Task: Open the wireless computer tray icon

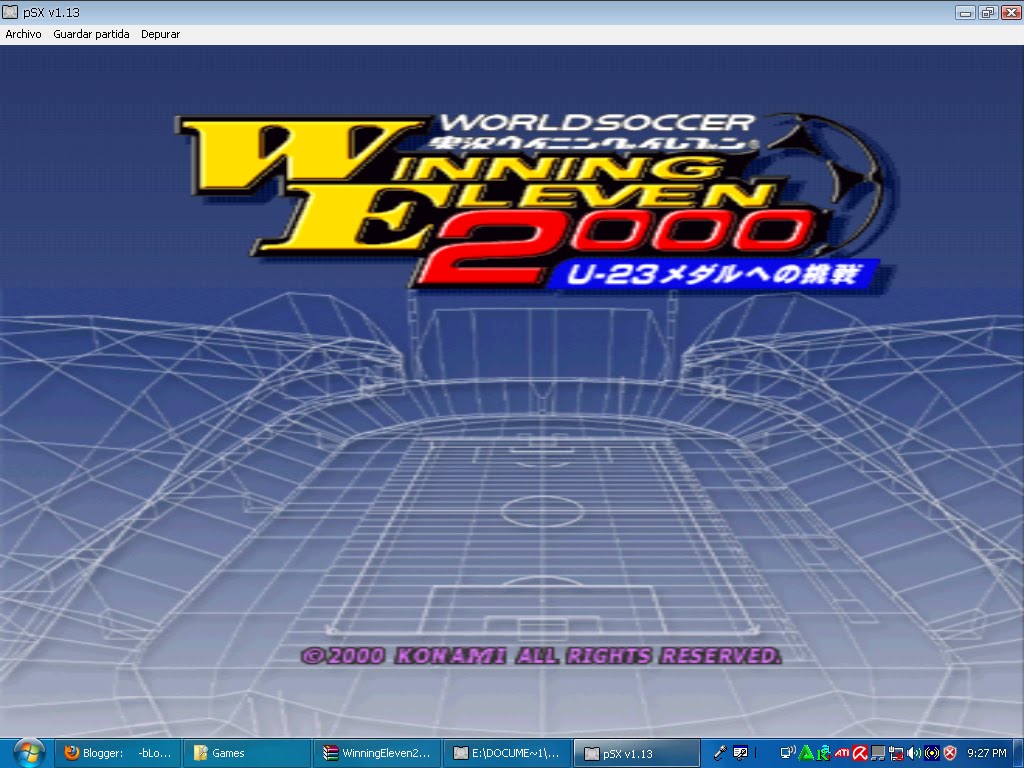Action: 788,753
